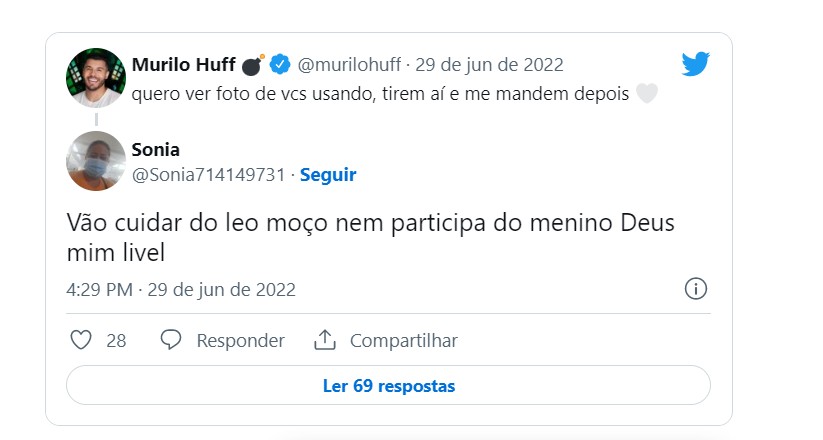This screenshot has height=440, width=823.
Task: Click Murilo Huff's blue verified badge
Action: [280, 65]
